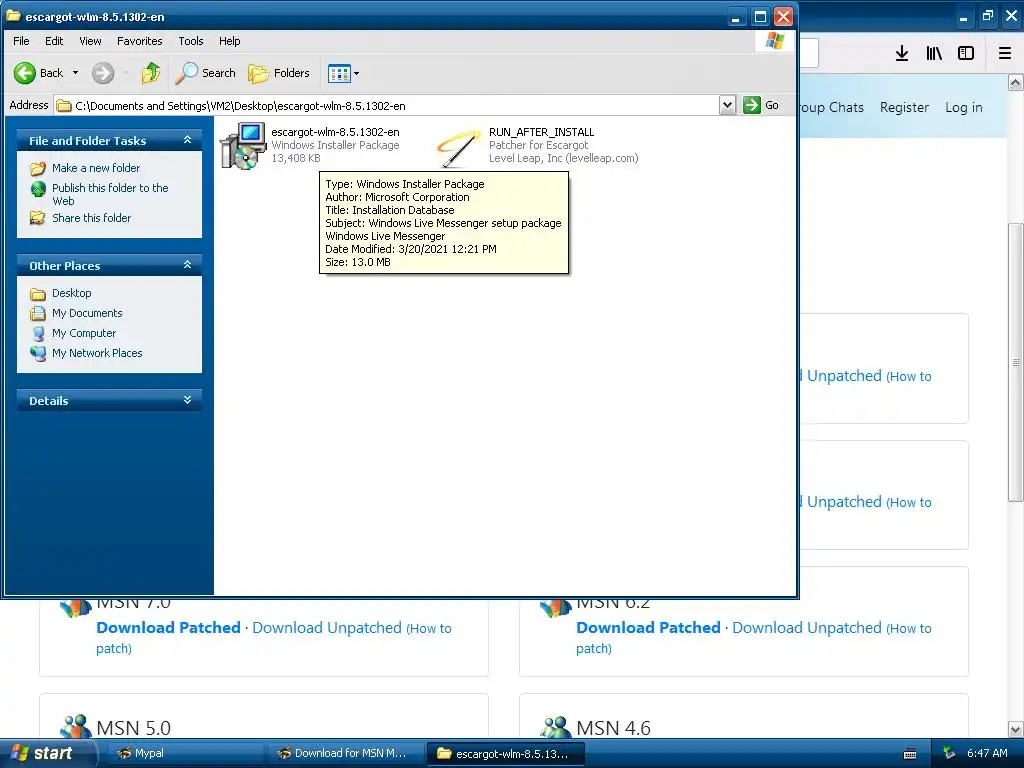The width and height of the screenshot is (1024, 768).
Task: Open the Tools menu
Action: pyautogui.click(x=191, y=41)
